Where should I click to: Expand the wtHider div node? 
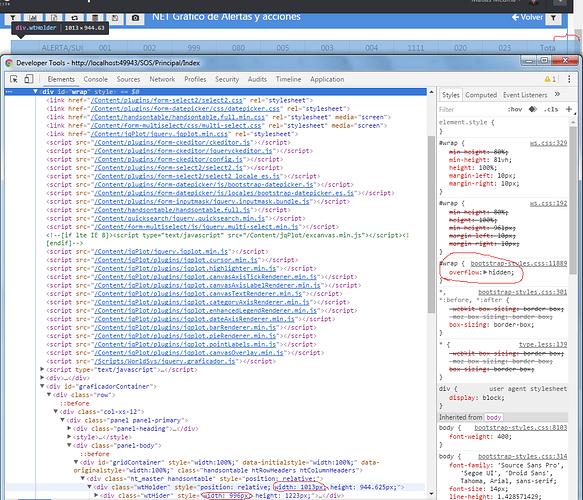[x=96, y=495]
